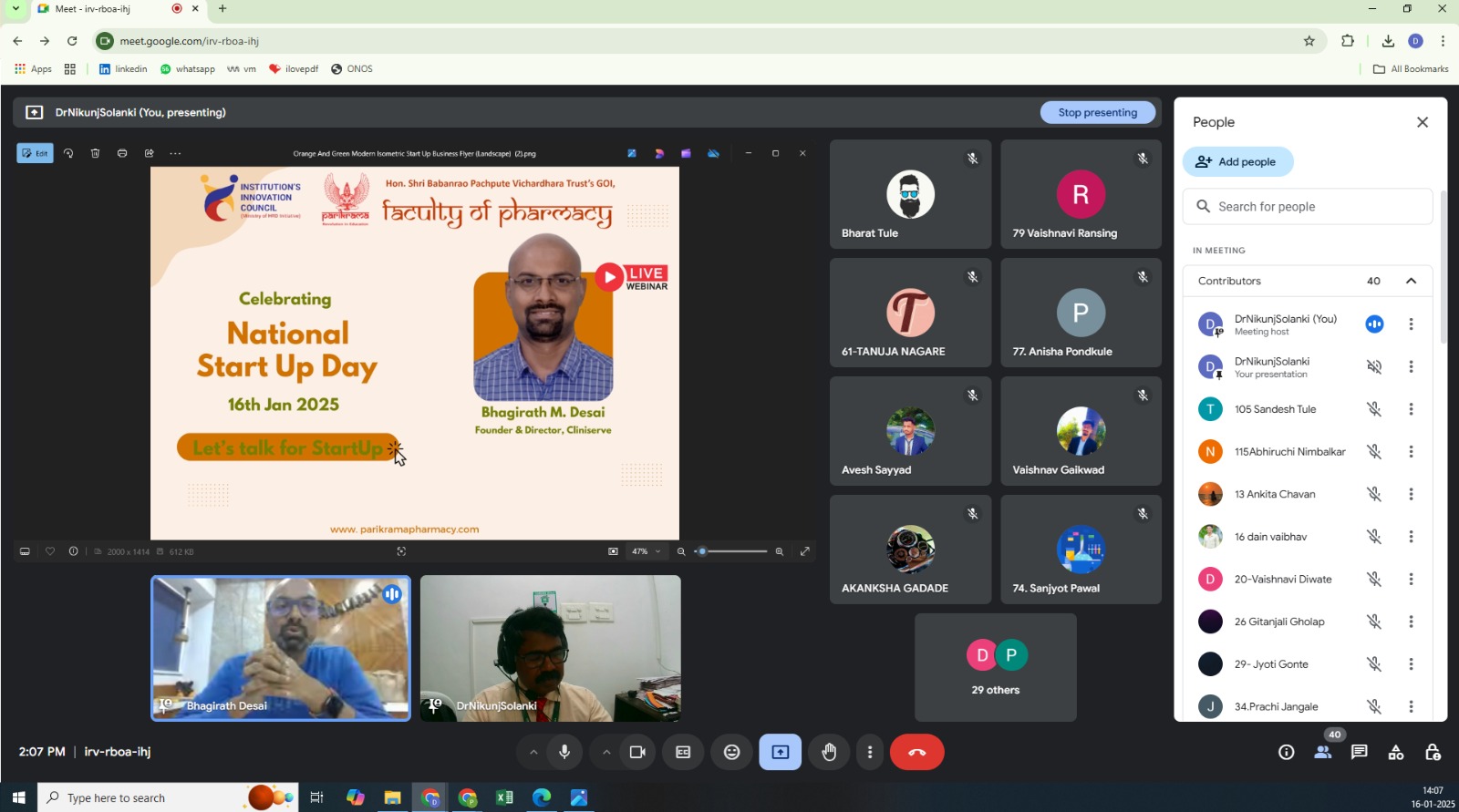Mute 105 Sandesh Tule microphone icon
1459x812 pixels.
pos(1374,409)
